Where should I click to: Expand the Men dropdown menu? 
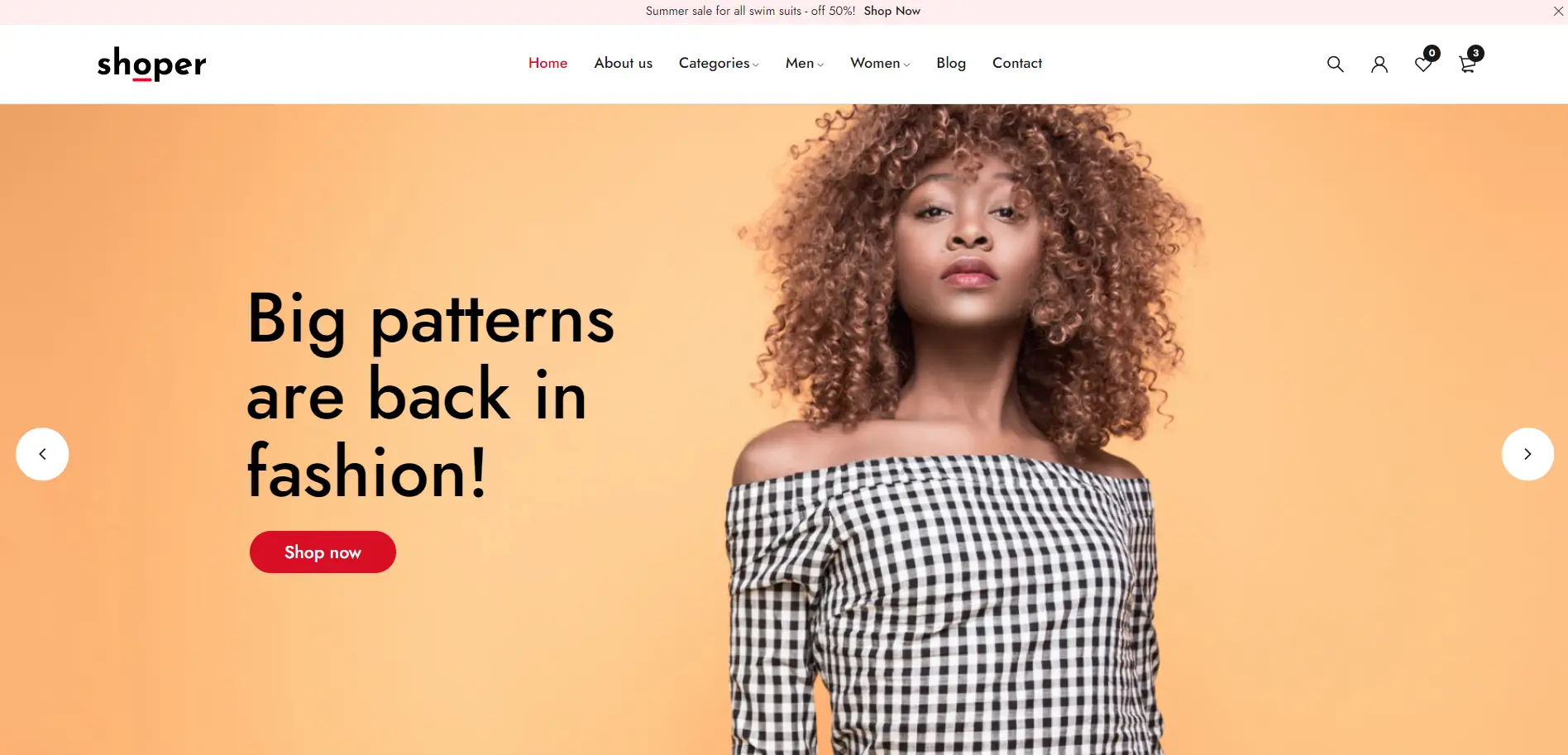pos(805,63)
